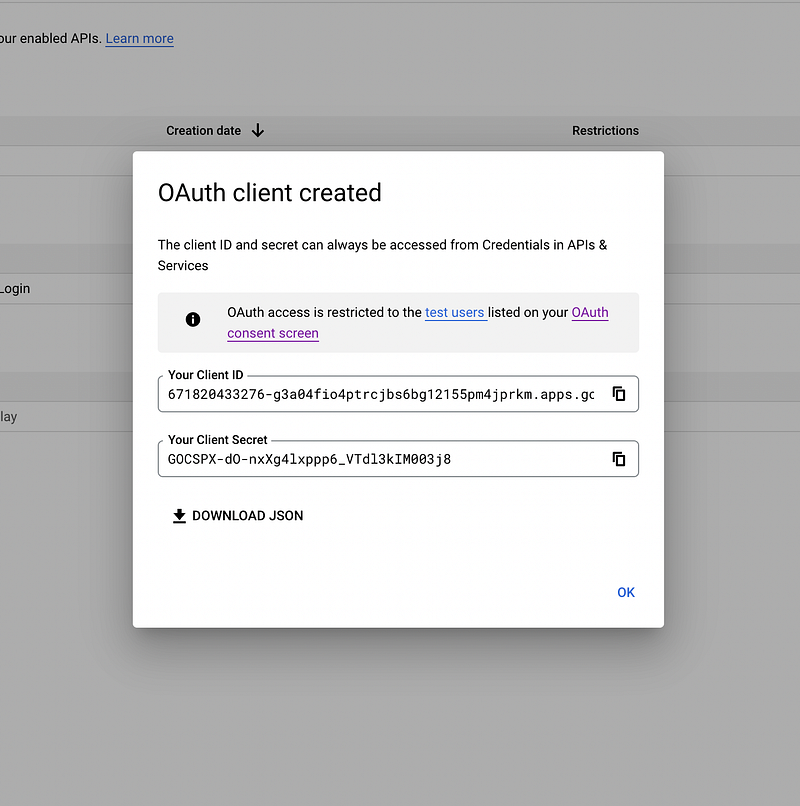
Task: Open the Learn more link
Action: 139,39
